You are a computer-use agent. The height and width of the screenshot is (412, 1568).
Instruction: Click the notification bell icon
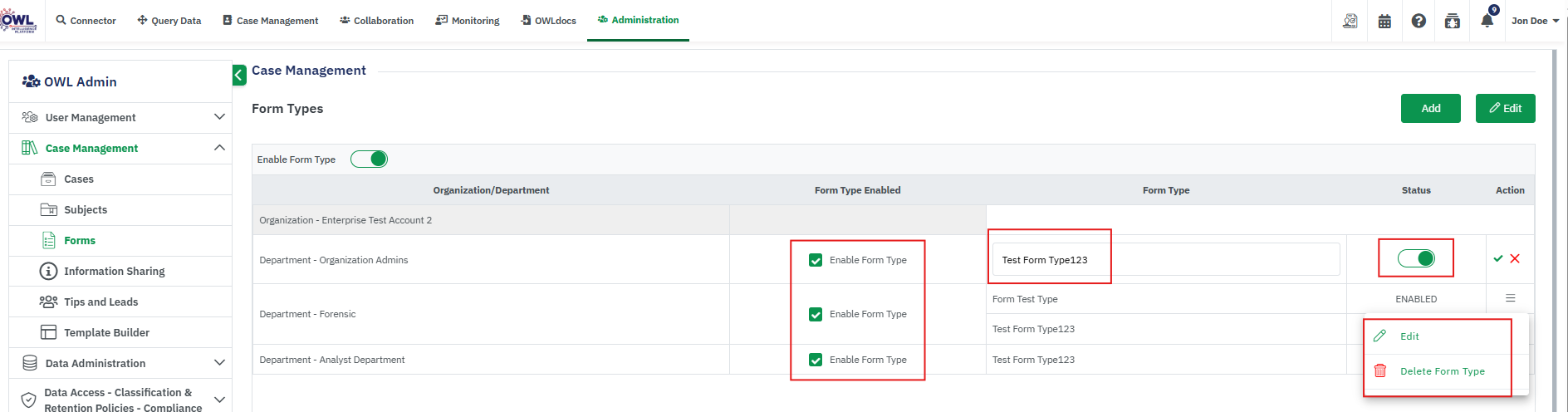pos(1487,21)
